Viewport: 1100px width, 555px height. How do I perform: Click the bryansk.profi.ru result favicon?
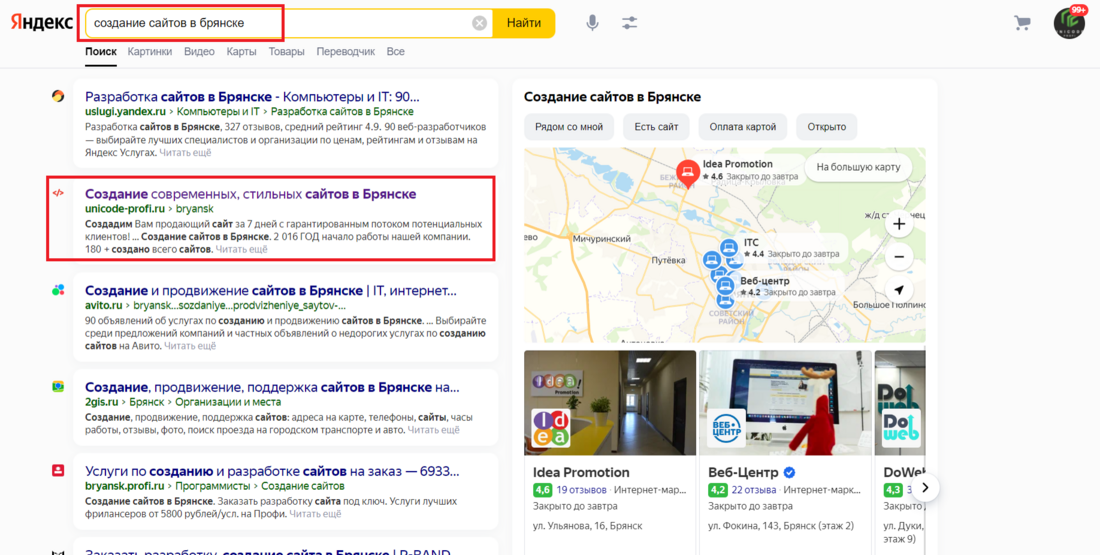coord(58,471)
